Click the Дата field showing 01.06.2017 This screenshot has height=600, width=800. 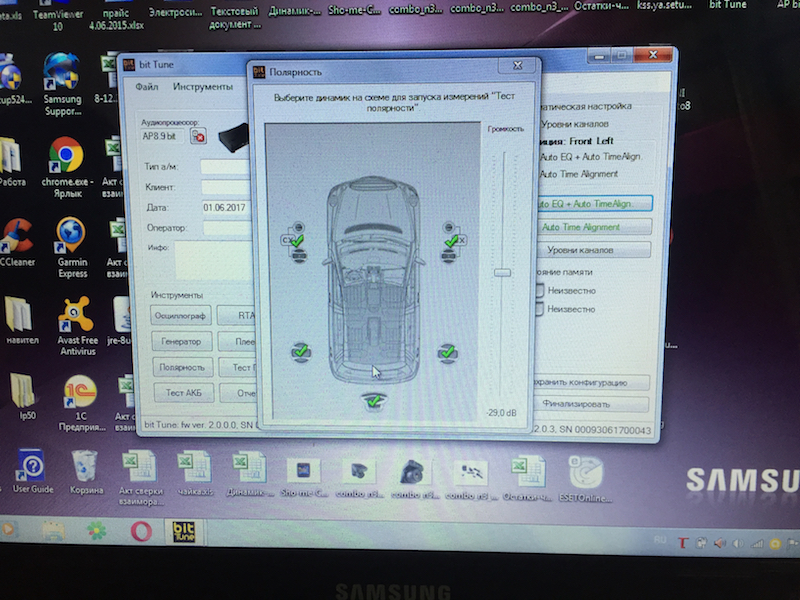(x=227, y=208)
